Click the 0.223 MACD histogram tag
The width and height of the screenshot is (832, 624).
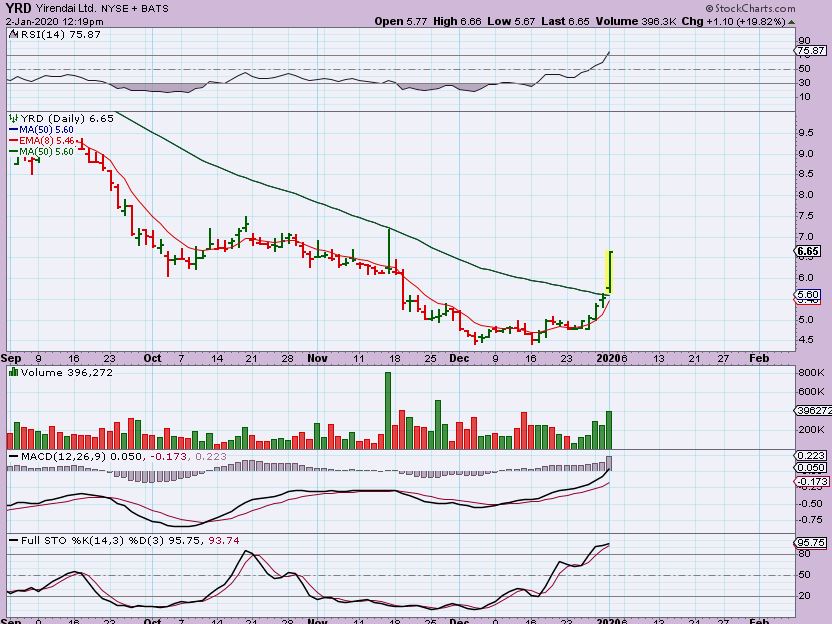coord(811,455)
